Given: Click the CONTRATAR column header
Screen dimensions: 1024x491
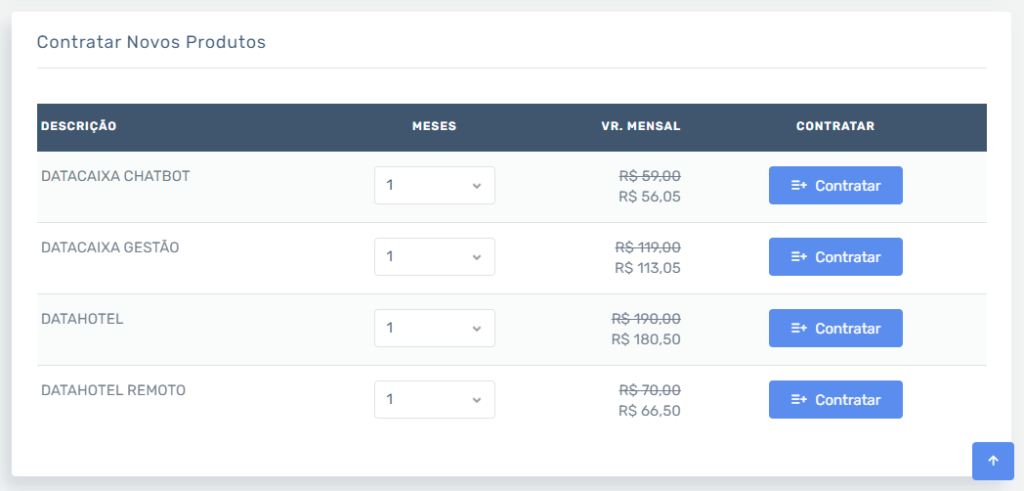Looking at the screenshot, I should tap(835, 127).
